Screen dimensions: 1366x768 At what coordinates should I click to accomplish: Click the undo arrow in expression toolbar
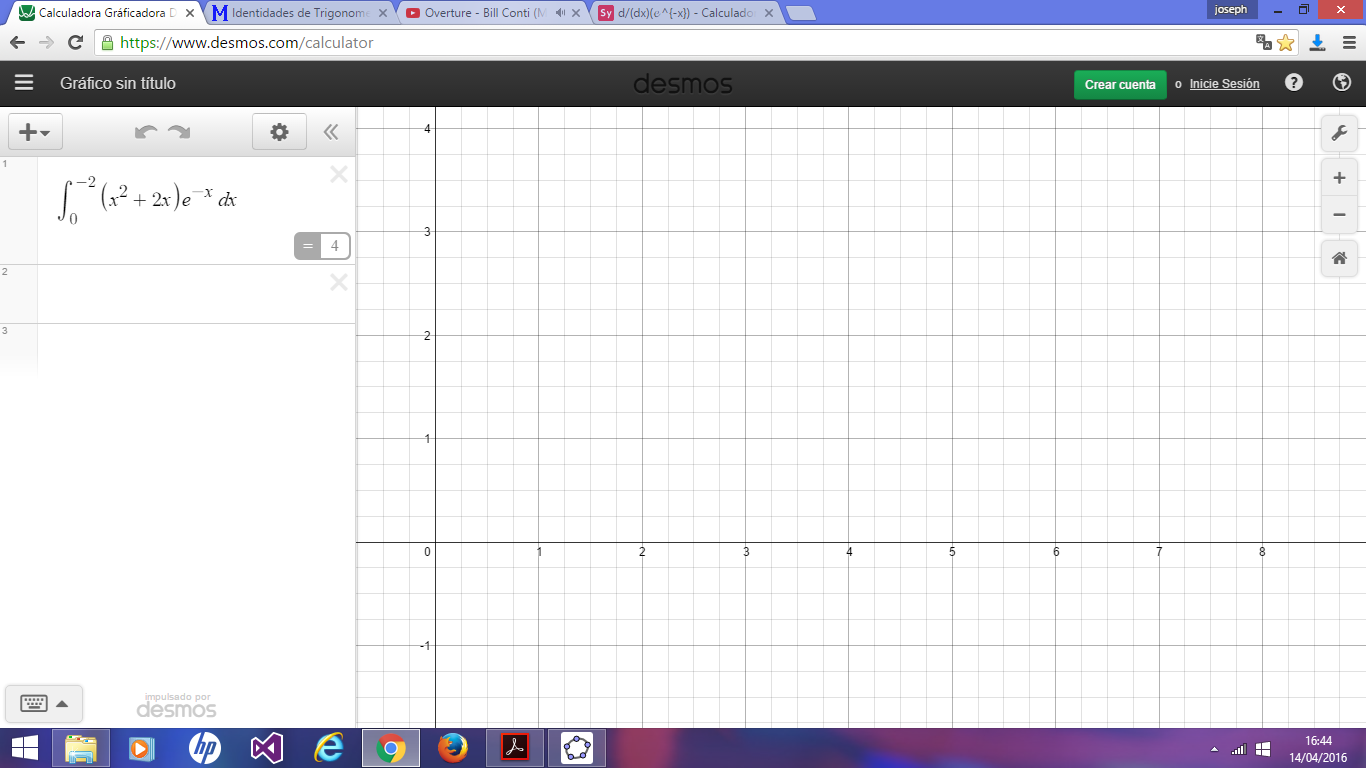pyautogui.click(x=146, y=132)
